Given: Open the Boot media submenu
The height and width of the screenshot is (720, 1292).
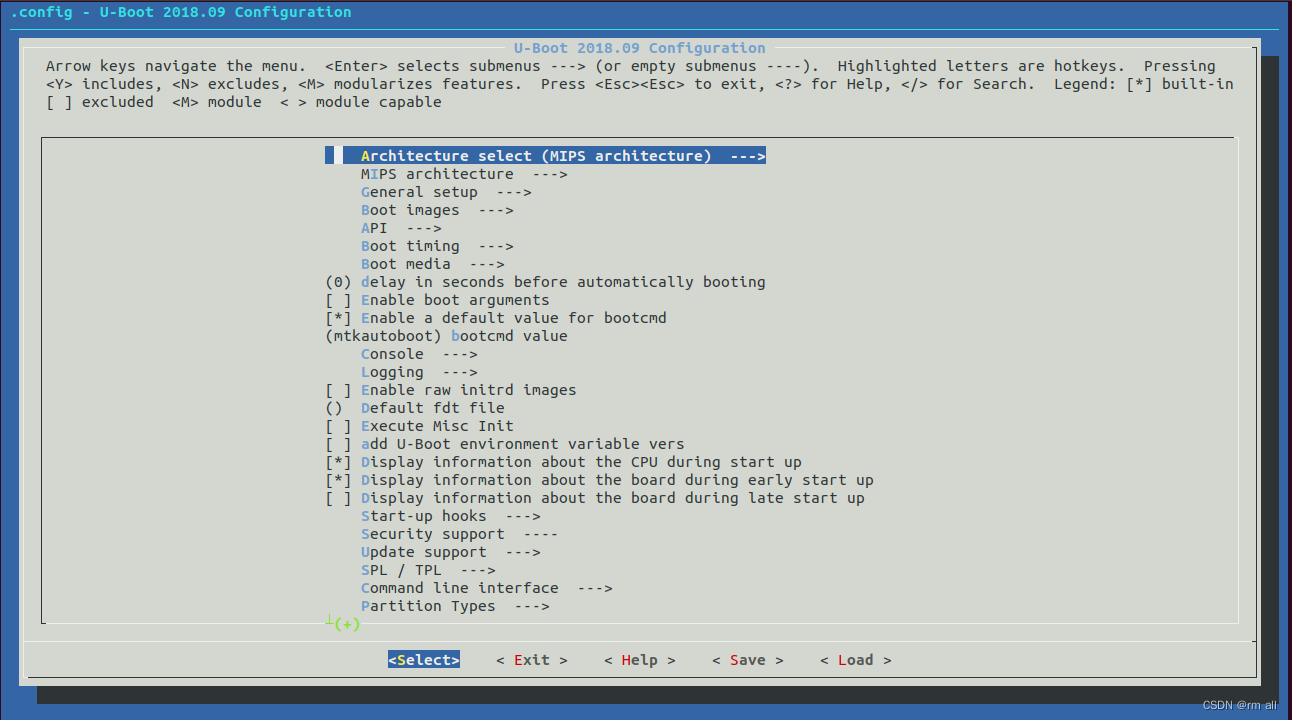Looking at the screenshot, I should tap(433, 264).
